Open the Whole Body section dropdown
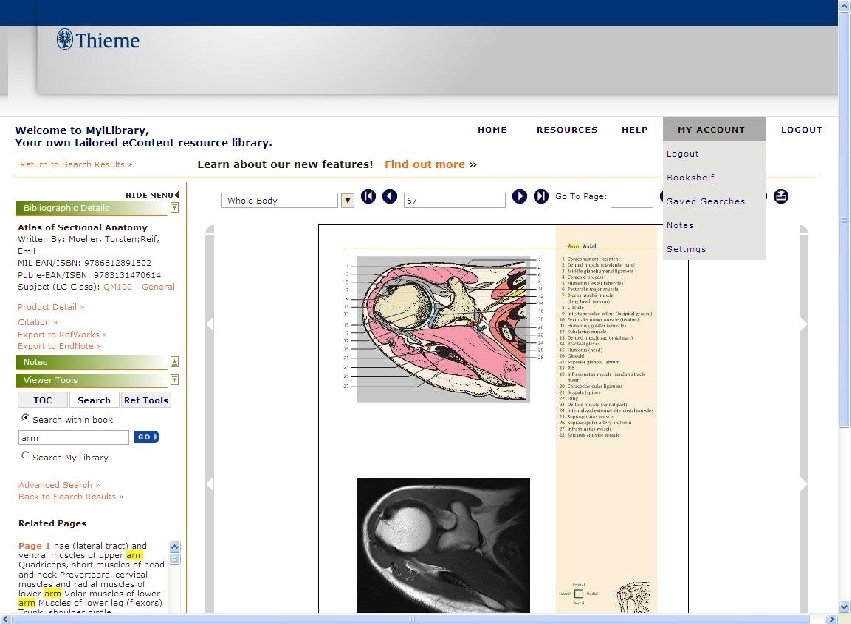 pos(347,201)
